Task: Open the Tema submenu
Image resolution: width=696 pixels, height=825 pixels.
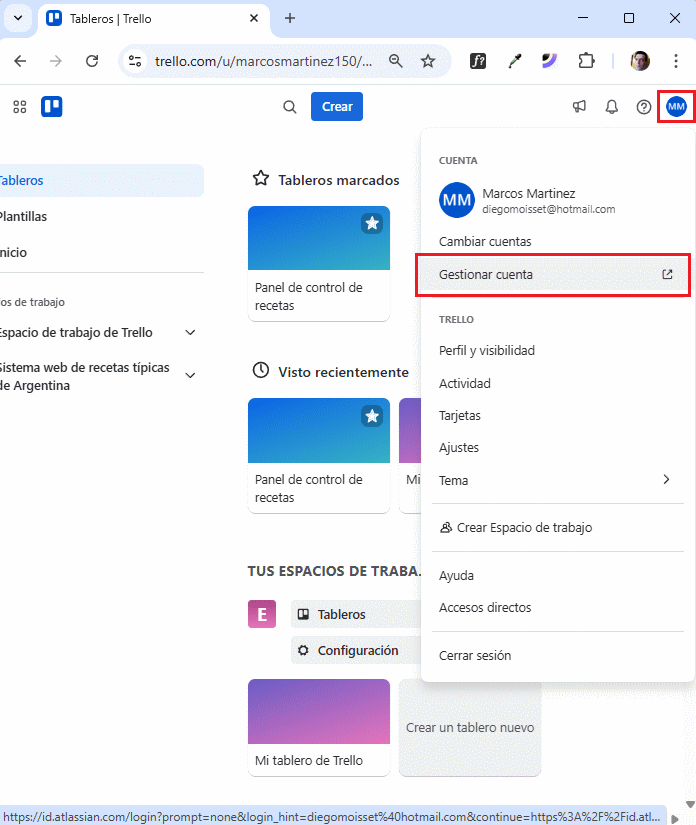Action: click(x=555, y=480)
